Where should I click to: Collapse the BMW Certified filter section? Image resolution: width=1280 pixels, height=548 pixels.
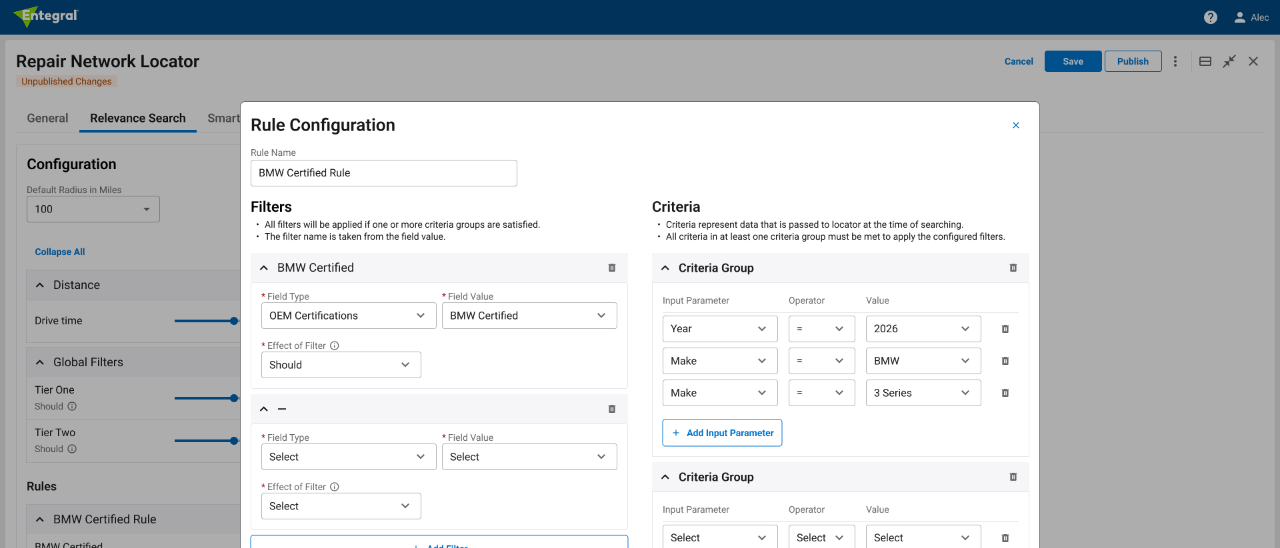[x=264, y=268]
